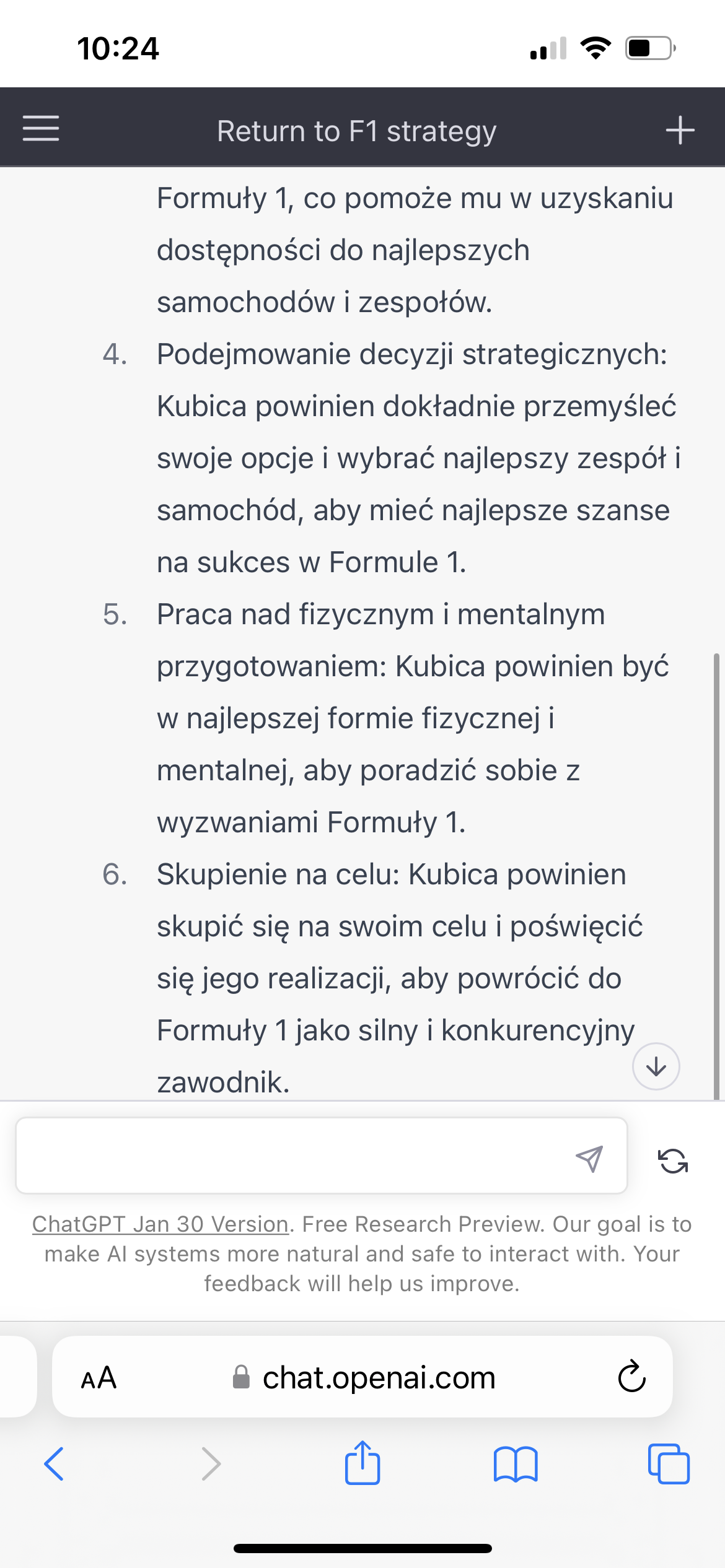725x1568 pixels.
Task: Tap the 10:24 clock in status bar
Action: [x=118, y=48]
